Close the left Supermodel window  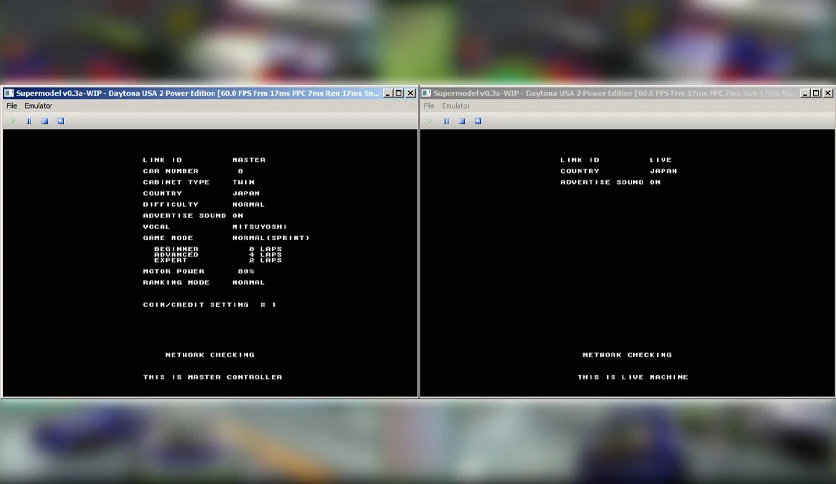[411, 93]
